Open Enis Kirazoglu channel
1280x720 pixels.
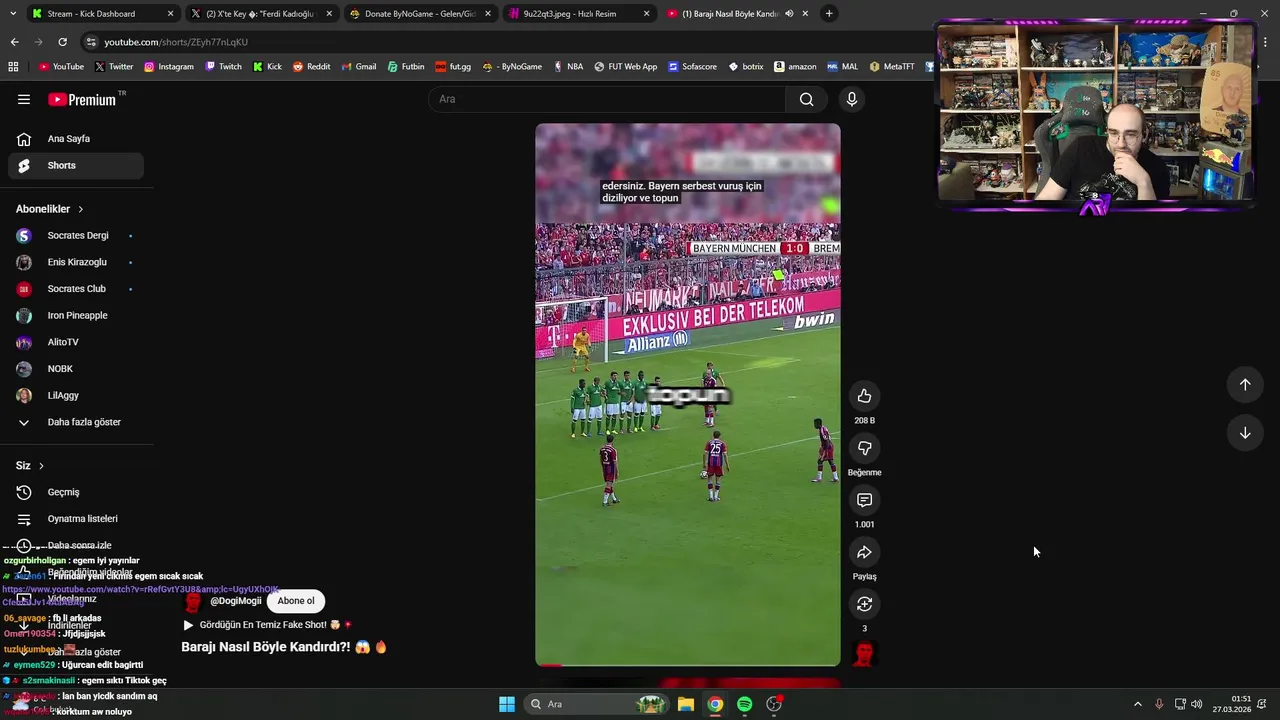coord(76,262)
